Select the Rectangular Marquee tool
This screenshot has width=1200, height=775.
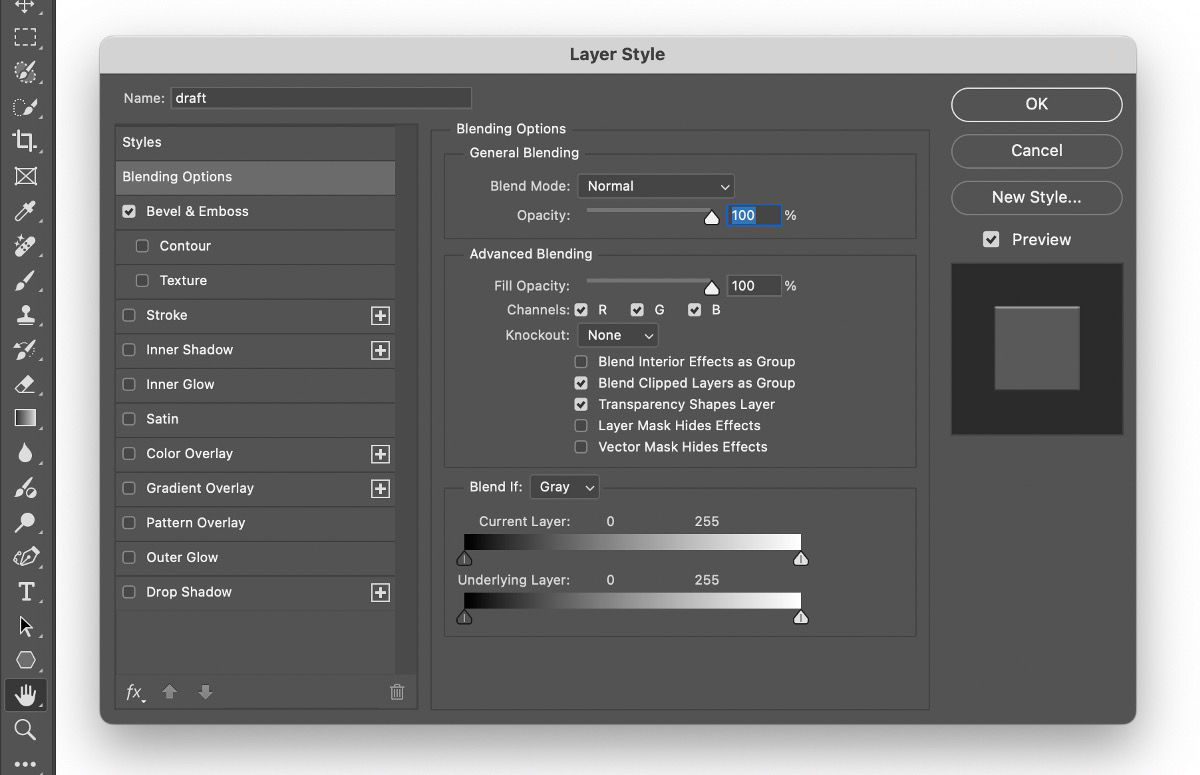pyautogui.click(x=27, y=38)
